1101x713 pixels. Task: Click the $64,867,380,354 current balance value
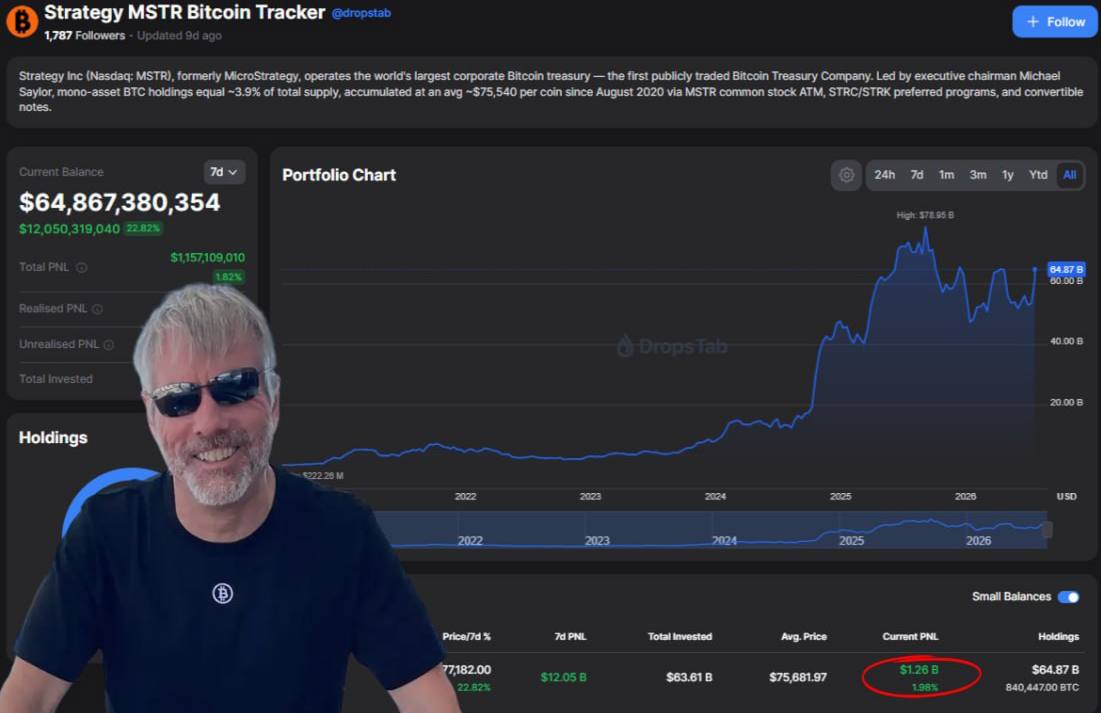(119, 202)
